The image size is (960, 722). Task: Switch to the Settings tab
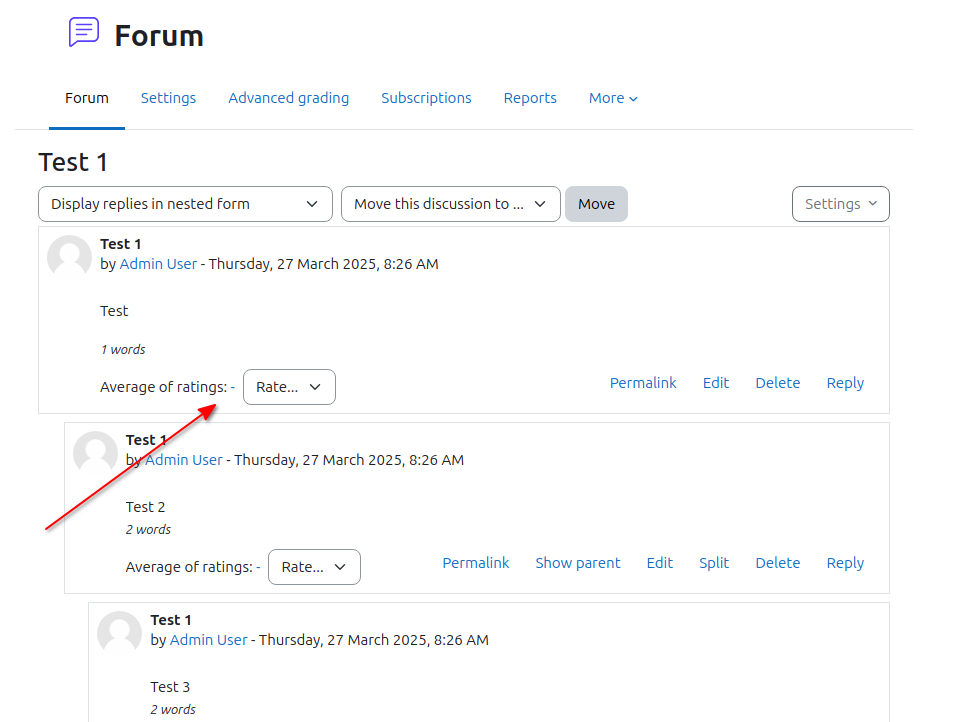point(168,98)
